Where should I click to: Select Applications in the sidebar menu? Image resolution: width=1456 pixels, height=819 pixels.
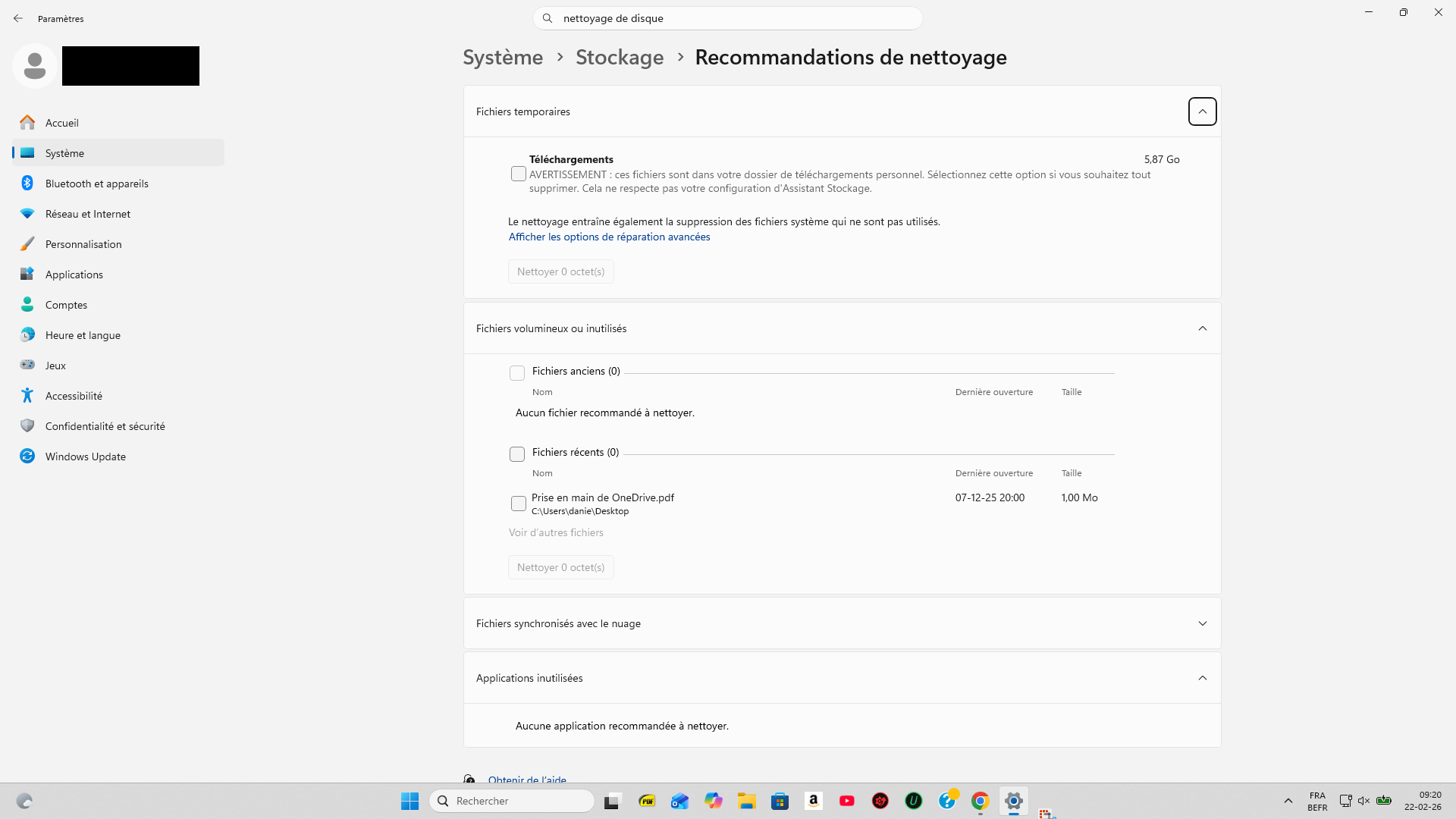click(74, 275)
